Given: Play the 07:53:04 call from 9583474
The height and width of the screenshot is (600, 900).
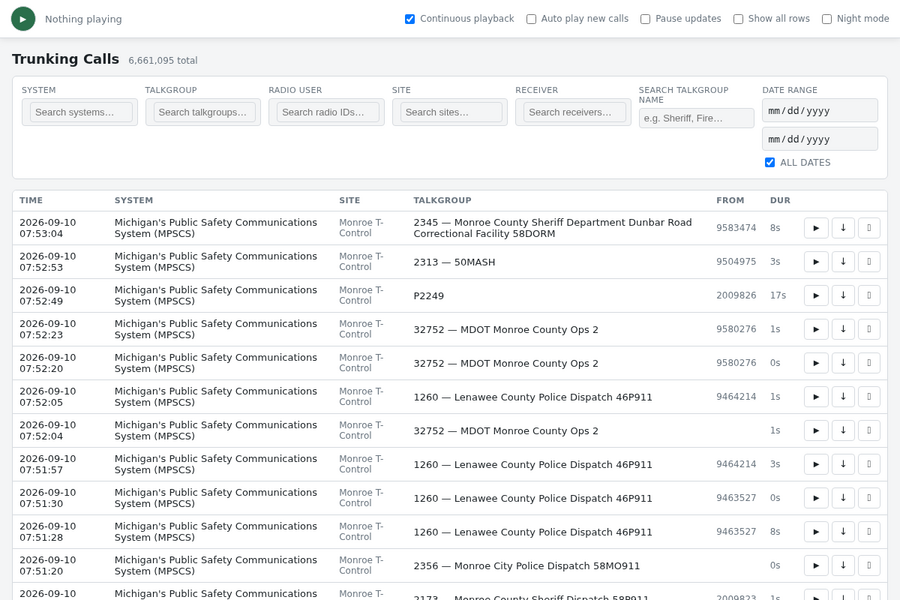Looking at the screenshot, I should click(816, 228).
